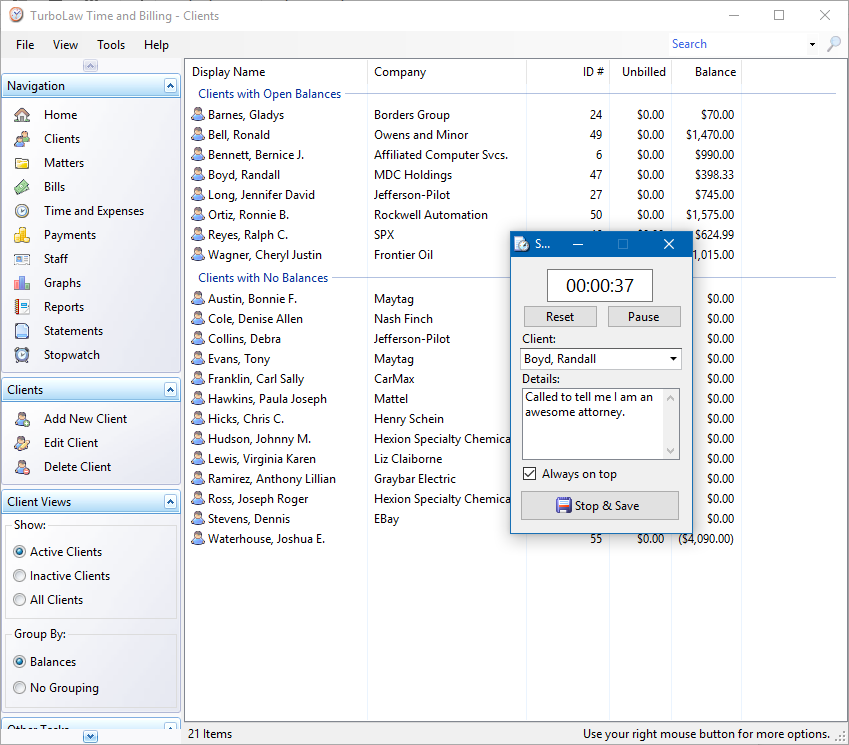The width and height of the screenshot is (849, 745).
Task: Pause the stopwatch timer
Action: pos(644,317)
